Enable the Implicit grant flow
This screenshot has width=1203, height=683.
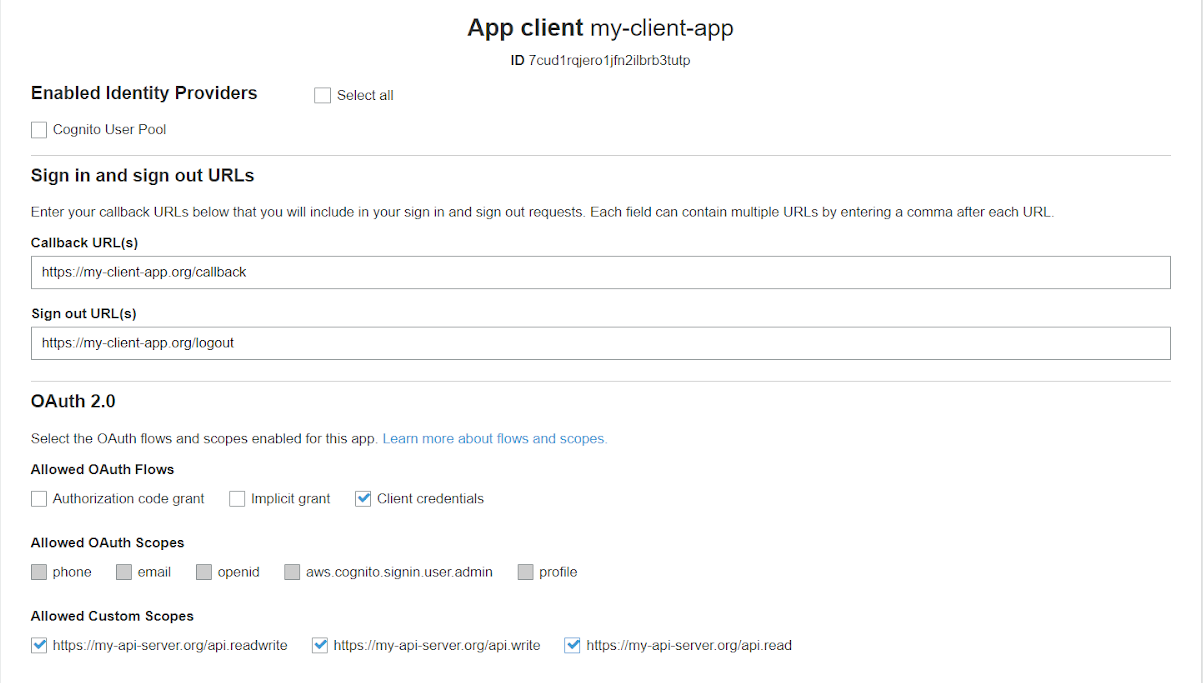click(x=236, y=498)
